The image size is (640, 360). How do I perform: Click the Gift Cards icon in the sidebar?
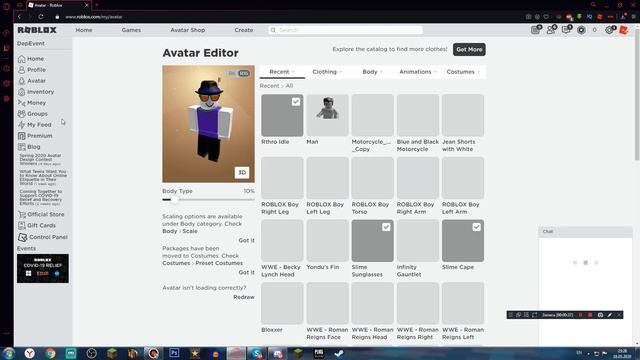pos(22,225)
